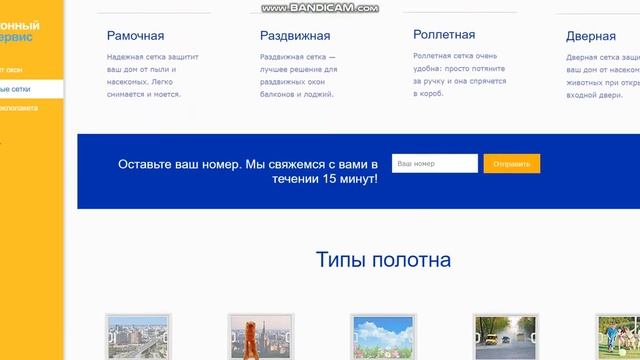Viewport: 640px width, 360px height.
Task: Select the active сетки sidebar menu item
Action: click(31, 89)
